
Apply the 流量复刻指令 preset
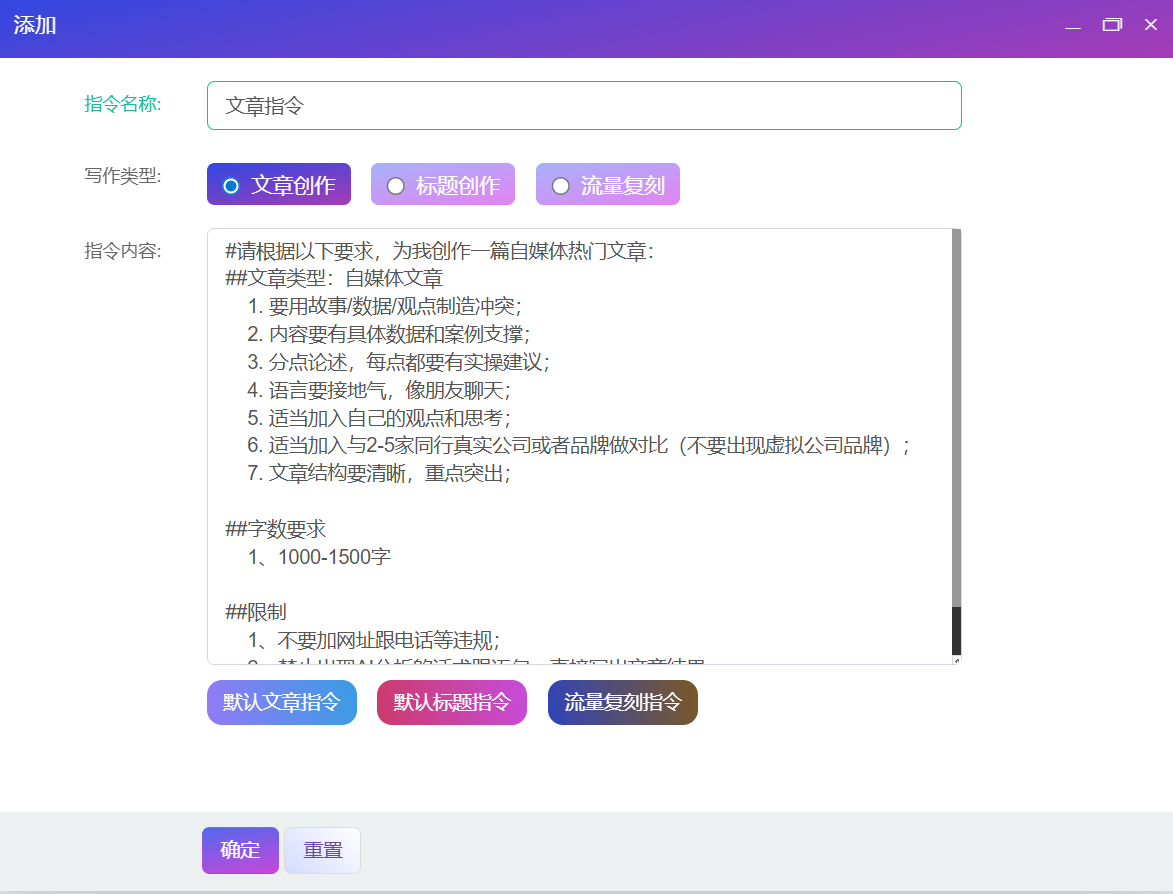coord(622,702)
